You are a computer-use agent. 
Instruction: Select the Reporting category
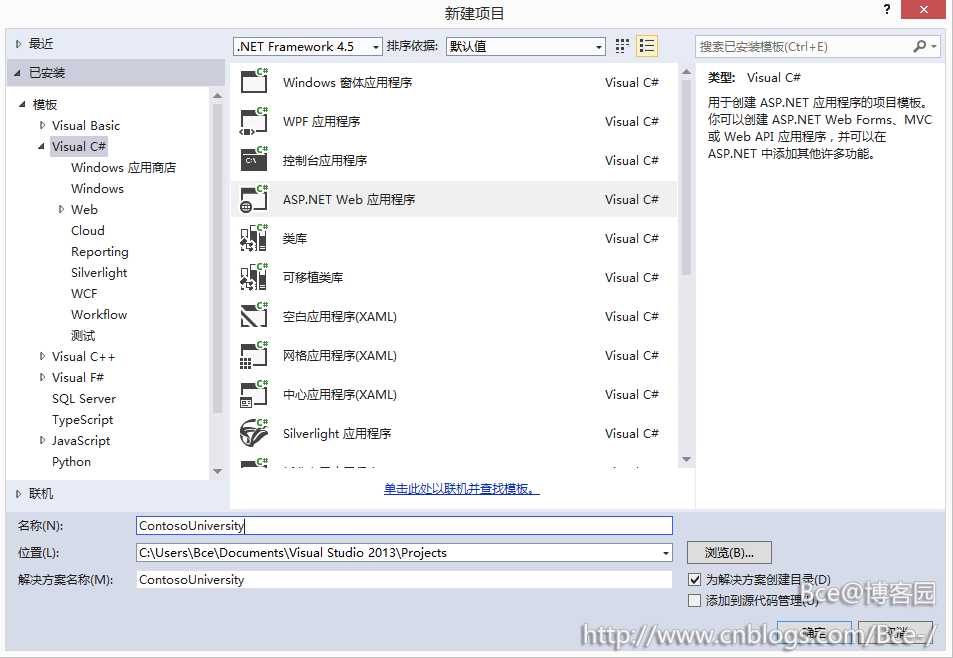(100, 252)
